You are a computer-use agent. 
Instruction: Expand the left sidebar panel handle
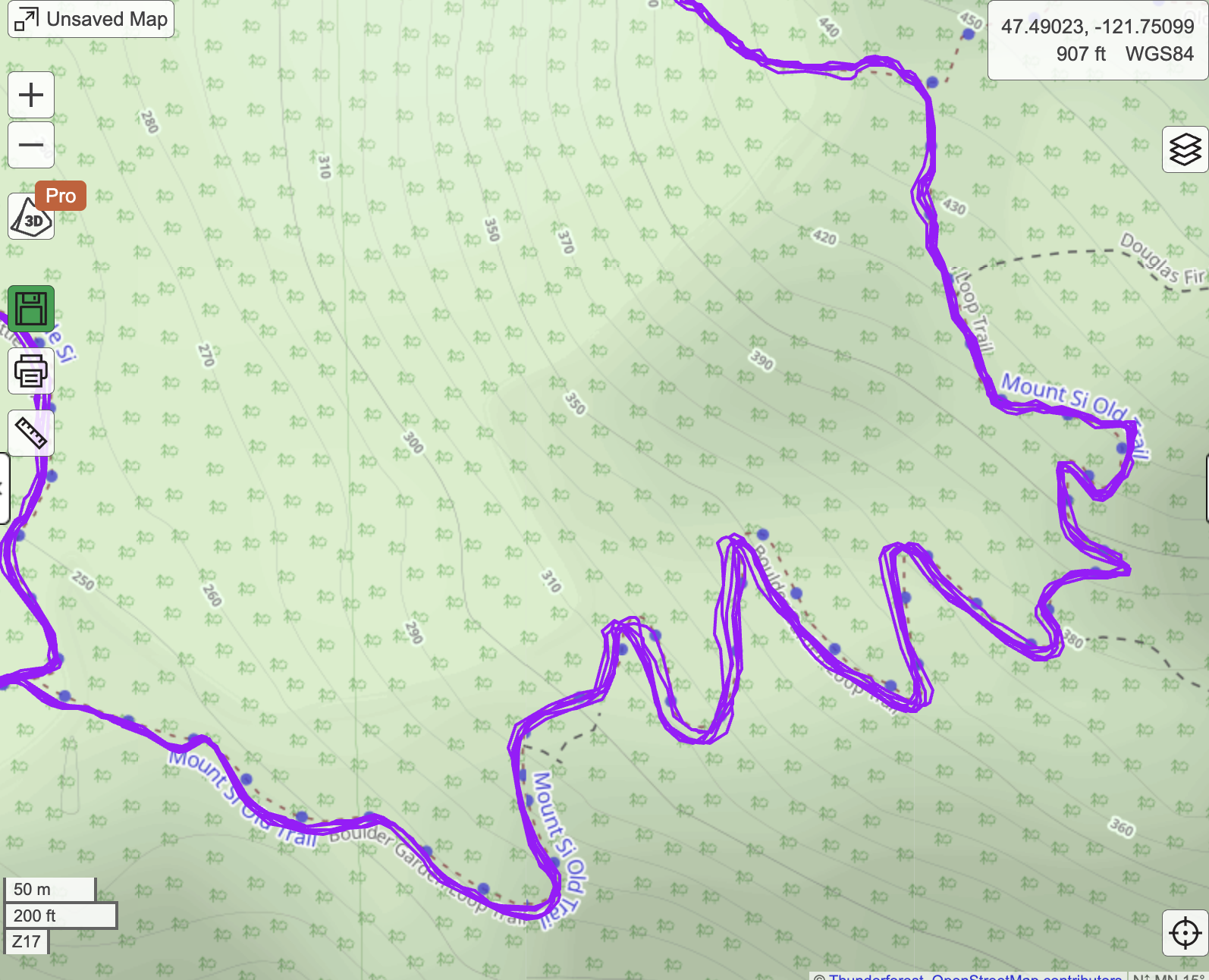[x=3, y=488]
